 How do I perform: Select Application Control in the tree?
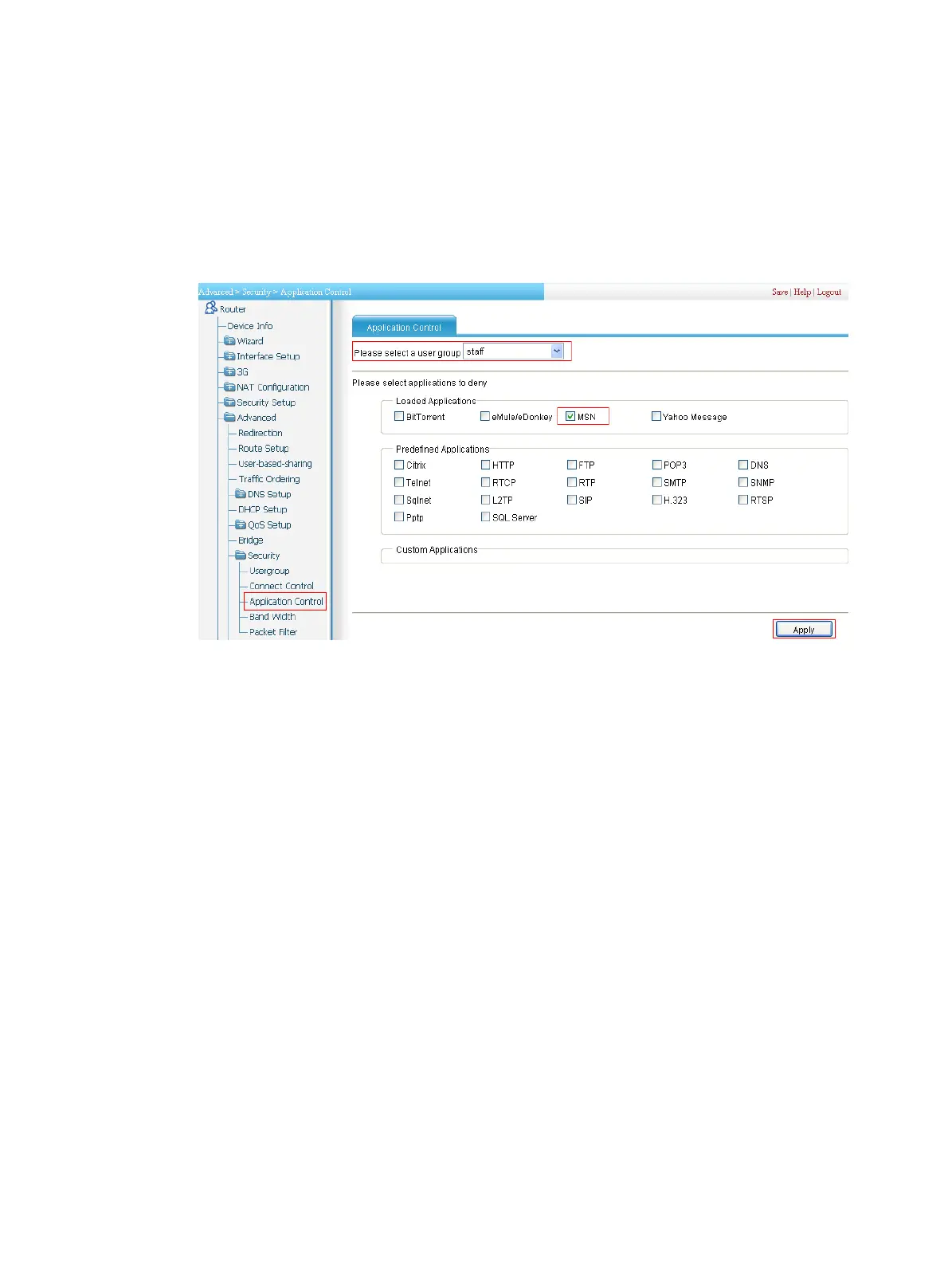tap(286, 602)
